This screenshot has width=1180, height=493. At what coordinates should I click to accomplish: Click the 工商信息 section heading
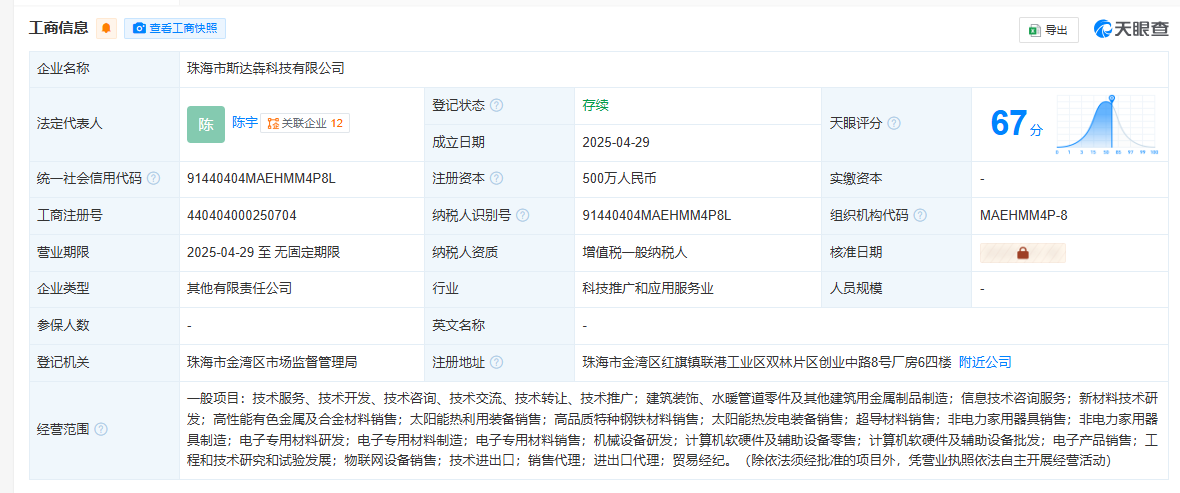[x=59, y=29]
